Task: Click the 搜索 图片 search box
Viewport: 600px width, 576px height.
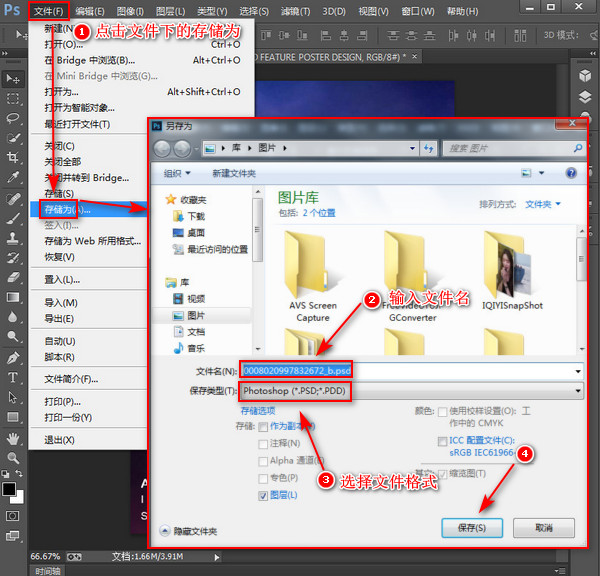Action: click(x=513, y=148)
